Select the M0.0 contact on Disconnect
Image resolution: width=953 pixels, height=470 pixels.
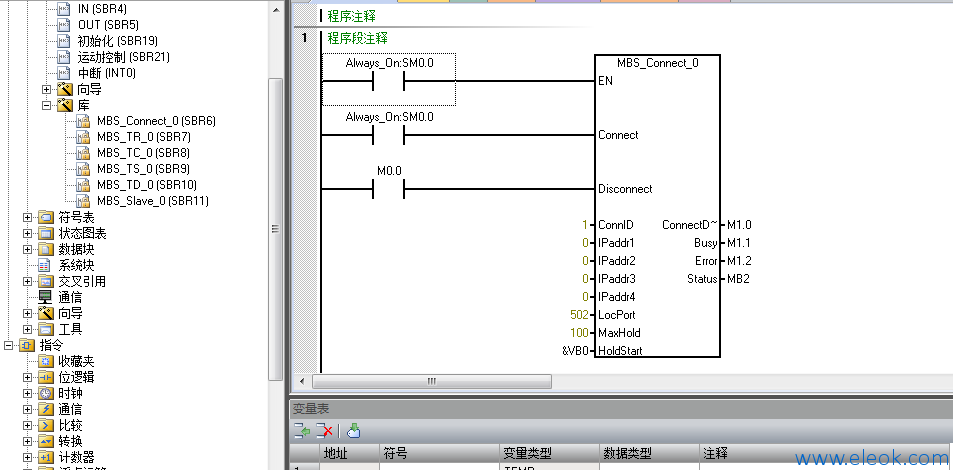389,188
